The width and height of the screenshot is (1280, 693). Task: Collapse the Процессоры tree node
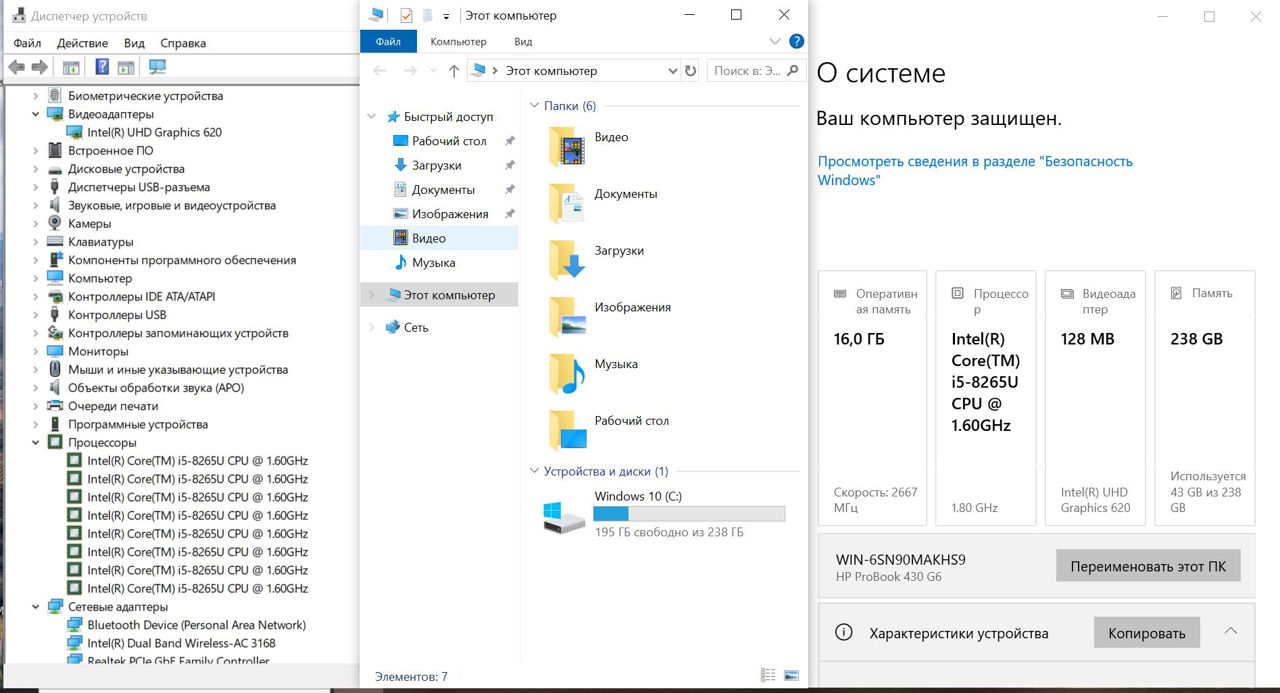(36, 443)
